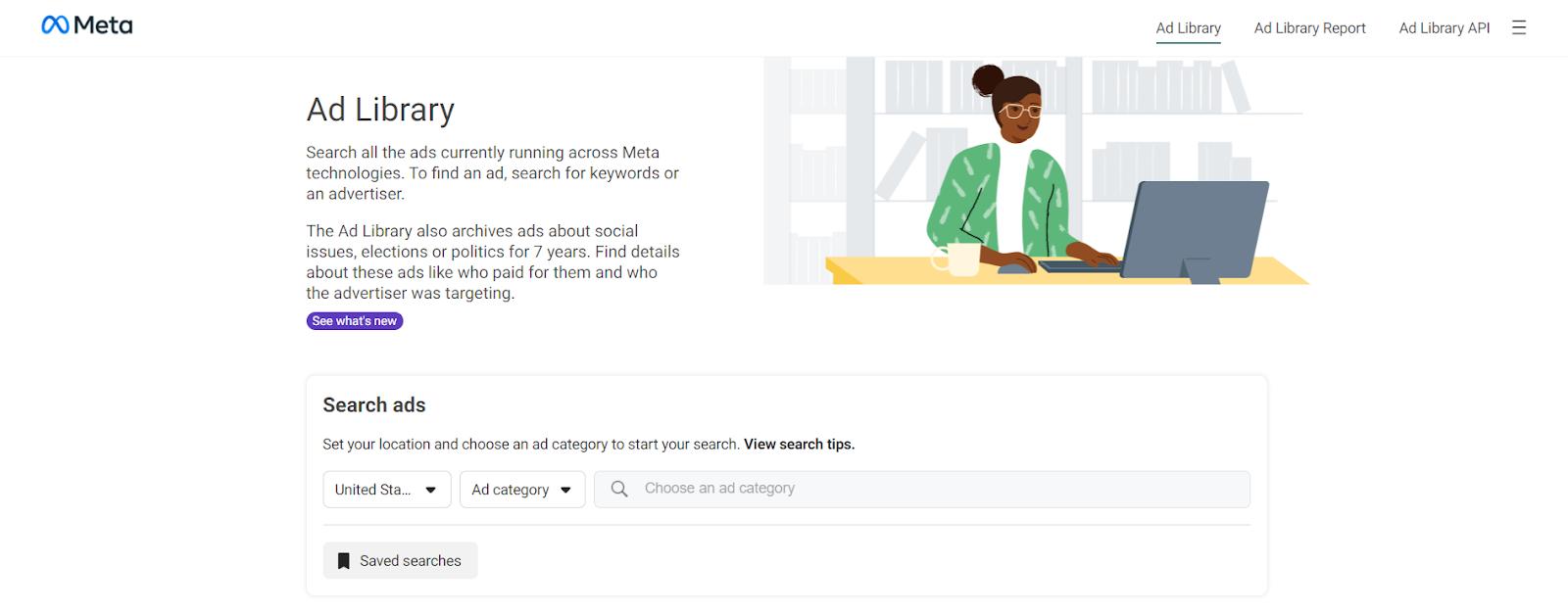This screenshot has width=1568, height=613.
Task: Click the Meta infinity logo
Action: [55, 25]
